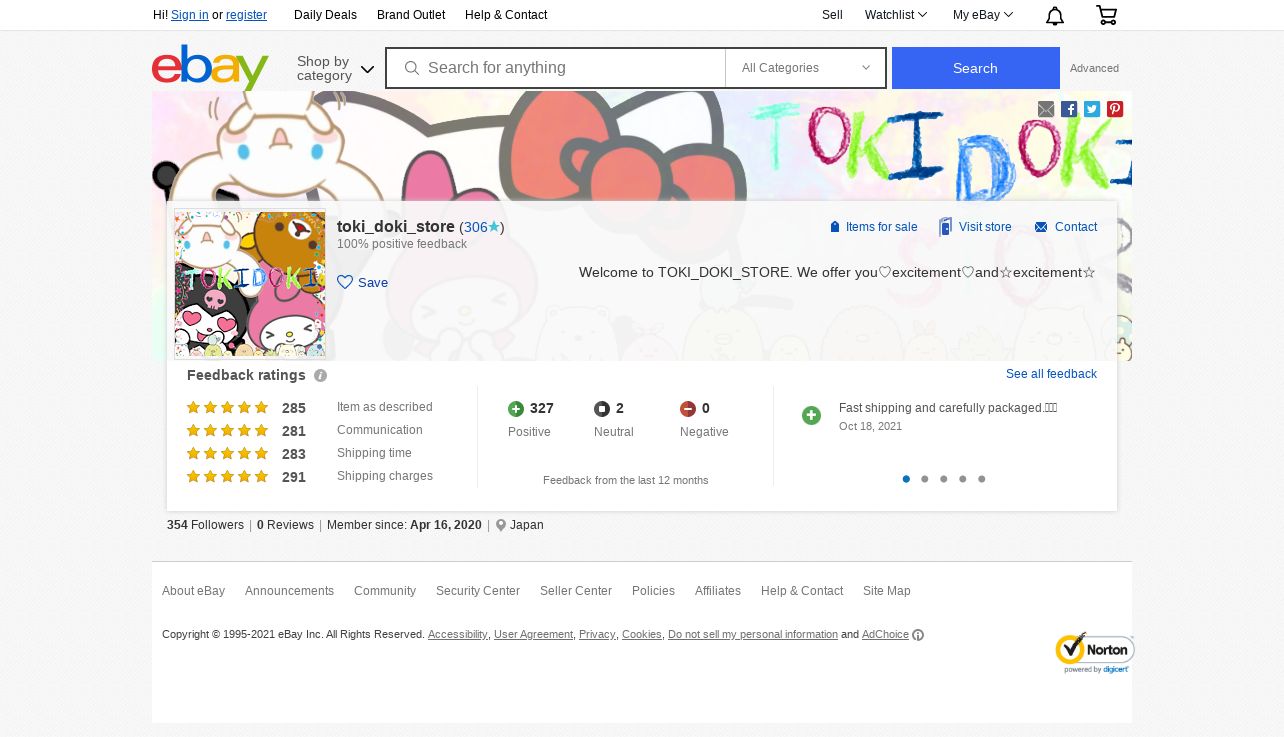
Task: Open Help & Contact in top bar
Action: [x=506, y=15]
